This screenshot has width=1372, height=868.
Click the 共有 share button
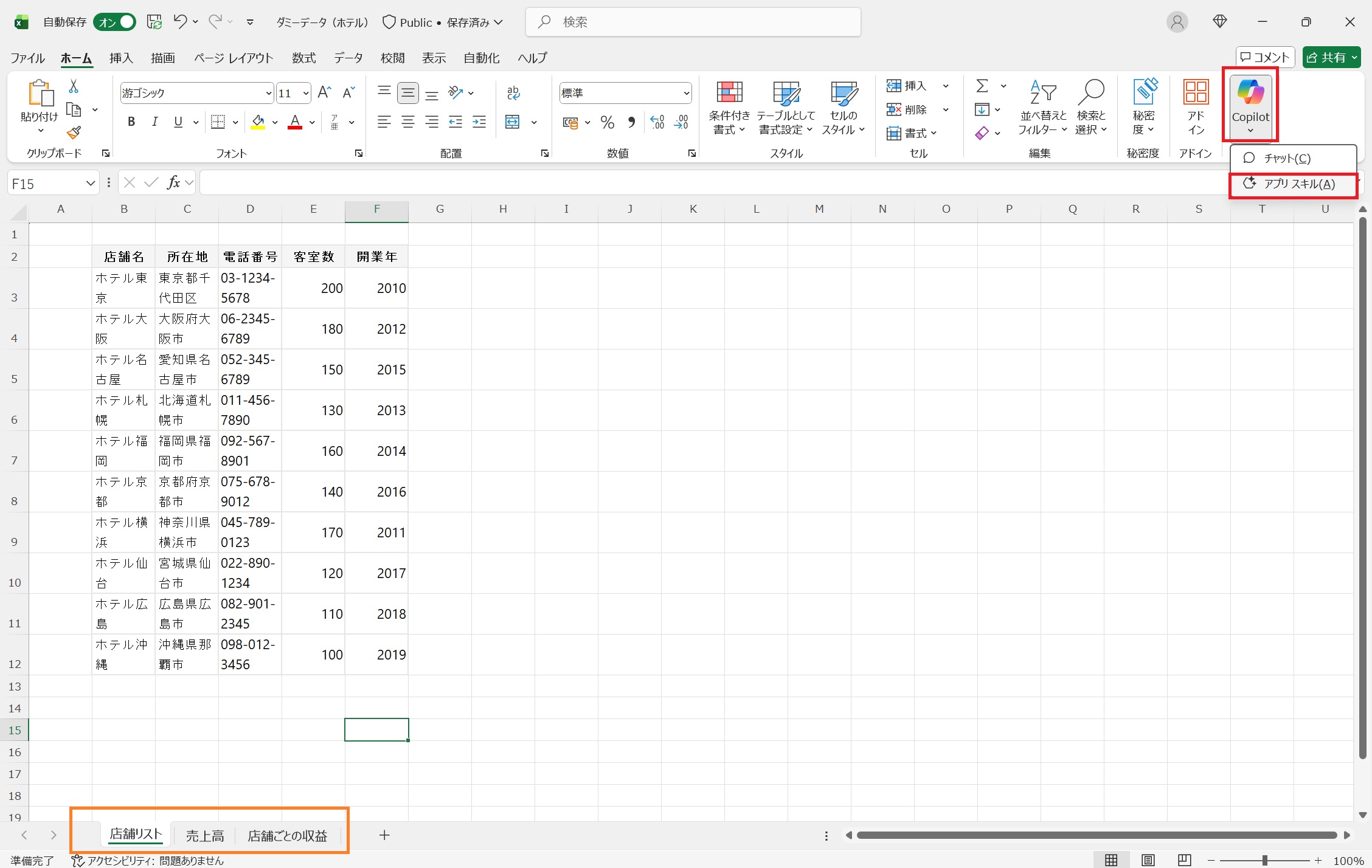(1326, 57)
